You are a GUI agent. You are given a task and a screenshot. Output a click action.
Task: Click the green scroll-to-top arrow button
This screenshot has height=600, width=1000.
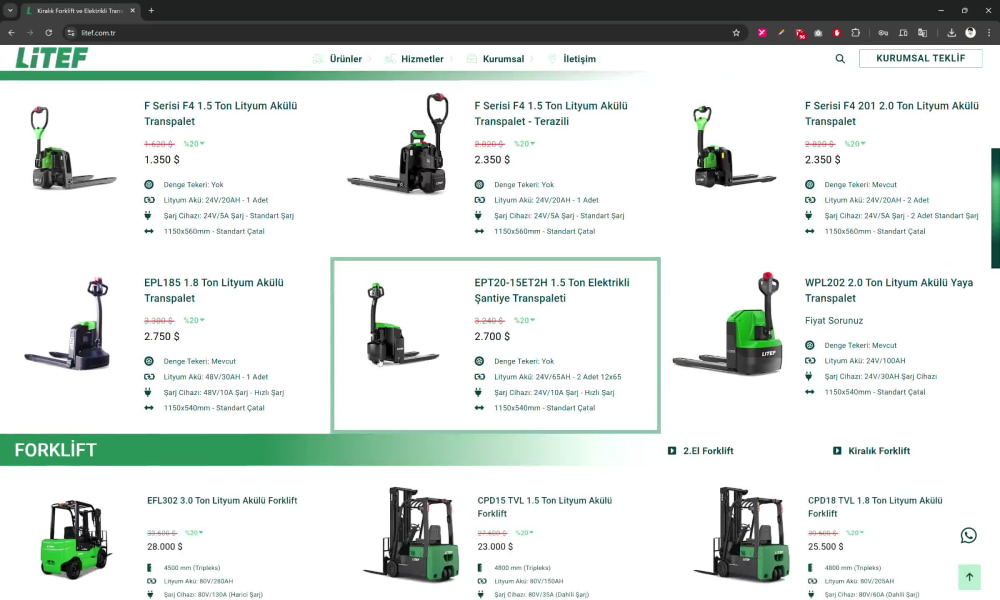(x=969, y=577)
